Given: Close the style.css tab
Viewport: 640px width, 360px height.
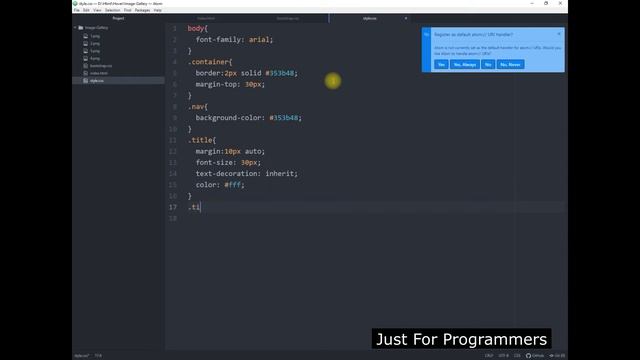Looking at the screenshot, I should [406, 18].
